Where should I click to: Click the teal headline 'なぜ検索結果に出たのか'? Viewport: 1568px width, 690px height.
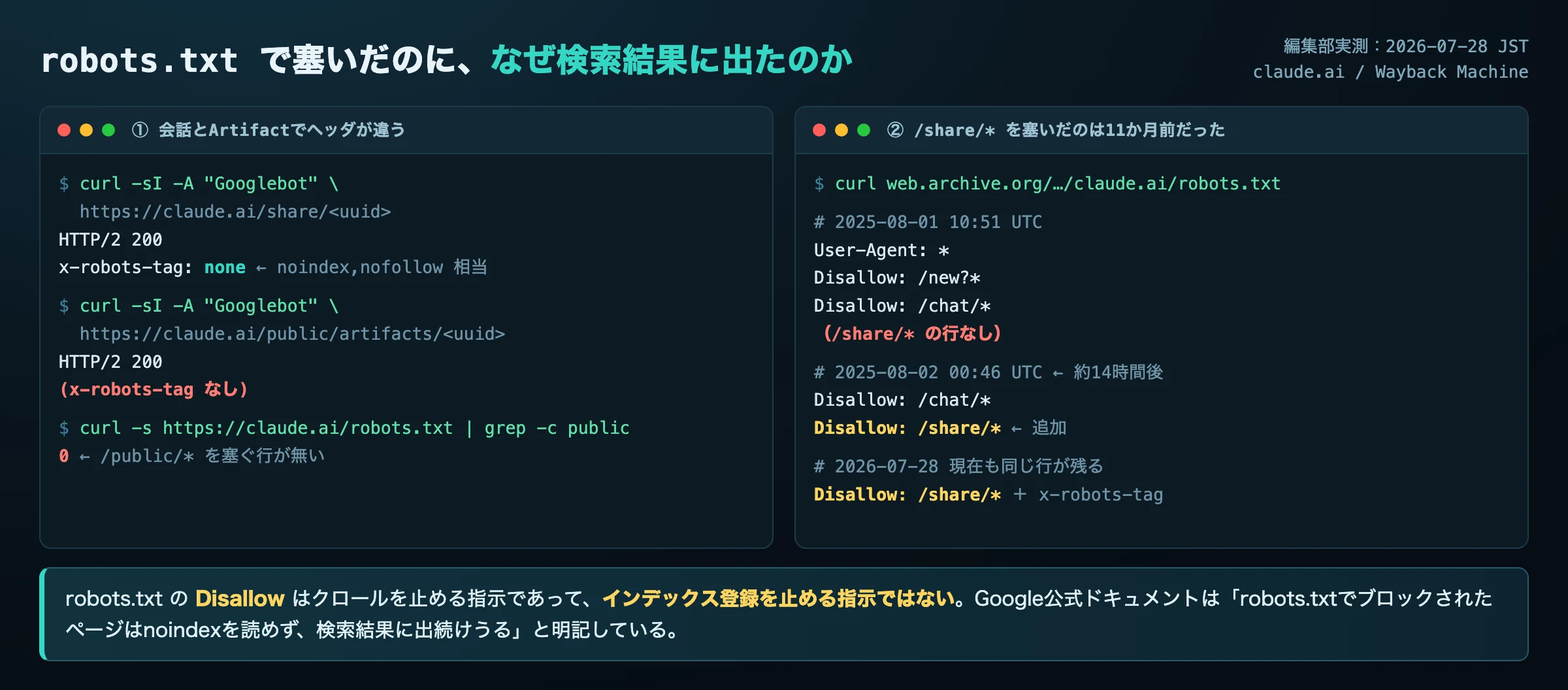(672, 60)
